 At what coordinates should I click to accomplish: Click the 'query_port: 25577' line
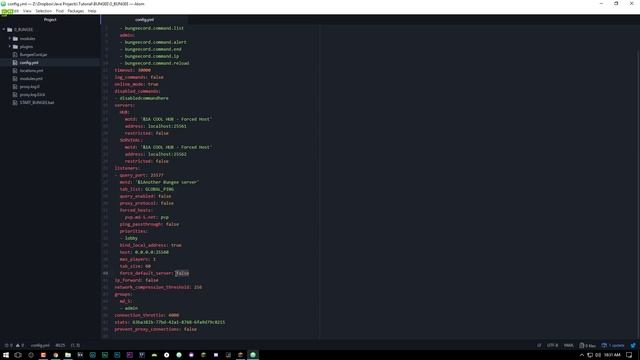pyautogui.click(x=139, y=175)
